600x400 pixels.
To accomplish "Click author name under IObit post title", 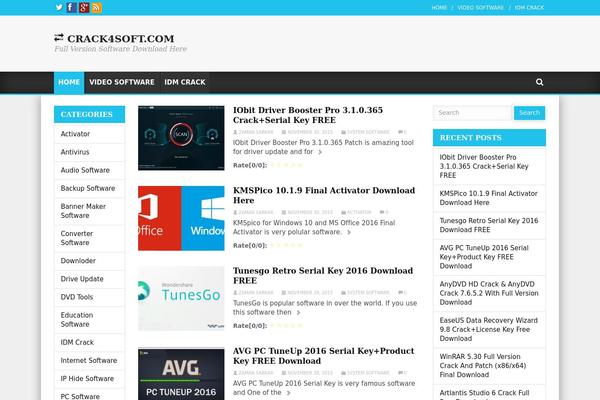I will pos(256,132).
